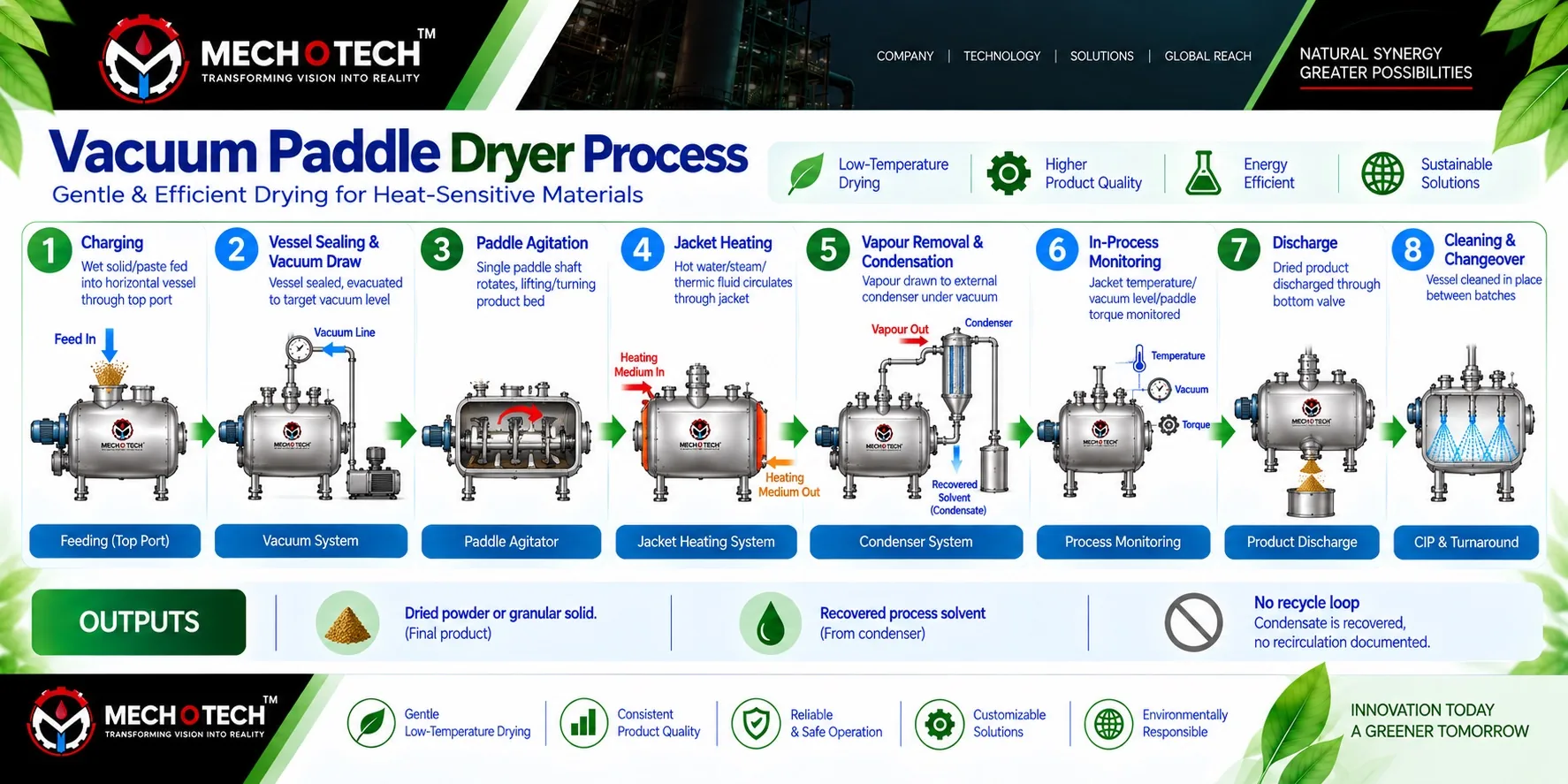Click the Reliable & Safe Operation shield icon
1568x784 pixels.
pyautogui.click(x=756, y=723)
